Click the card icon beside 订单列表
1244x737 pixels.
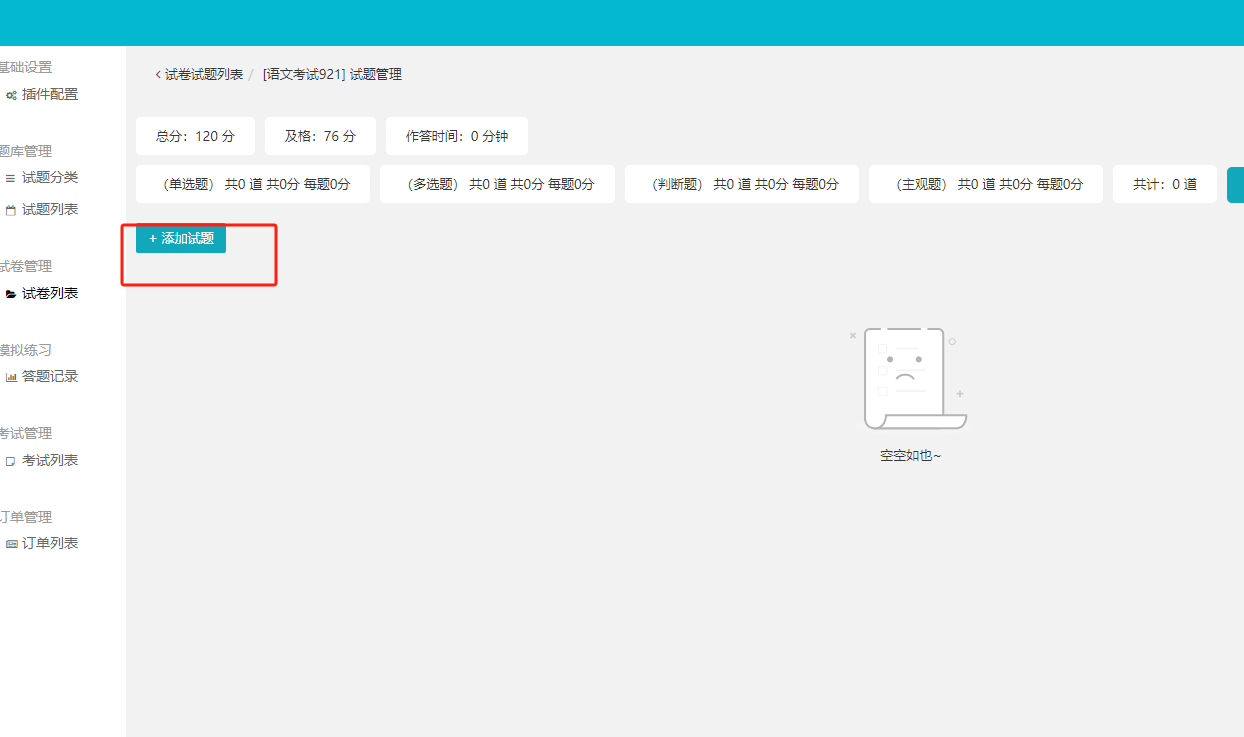click(x=11, y=544)
